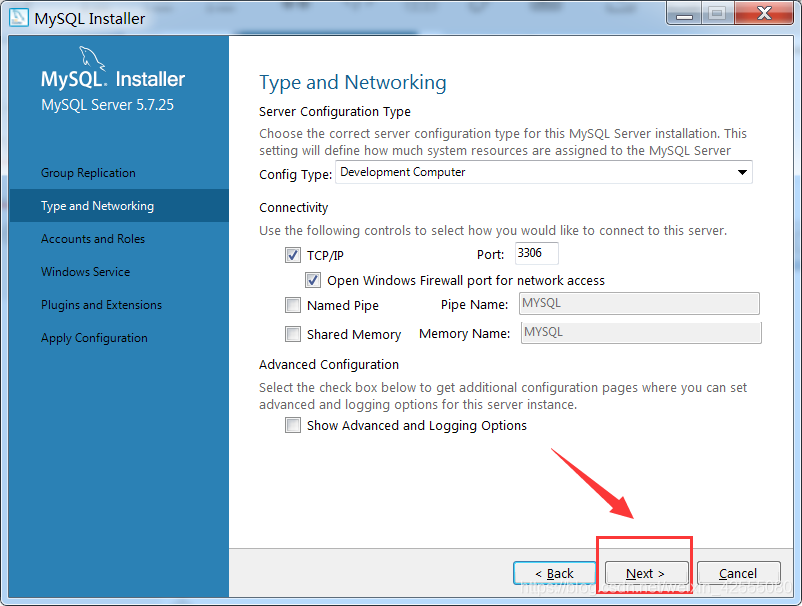The width and height of the screenshot is (802, 606).
Task: Click the Next button
Action: [647, 573]
